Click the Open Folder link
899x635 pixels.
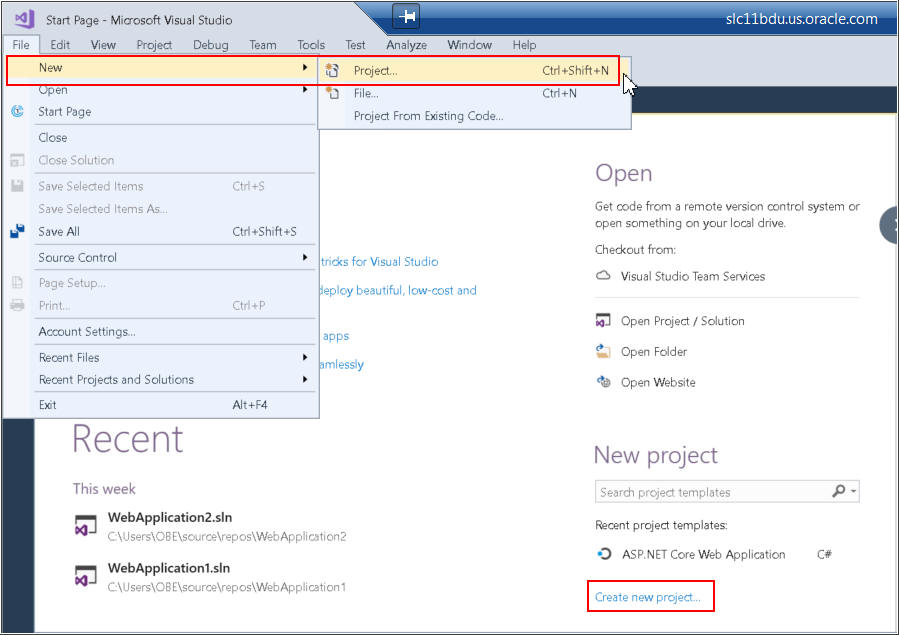pyautogui.click(x=654, y=351)
